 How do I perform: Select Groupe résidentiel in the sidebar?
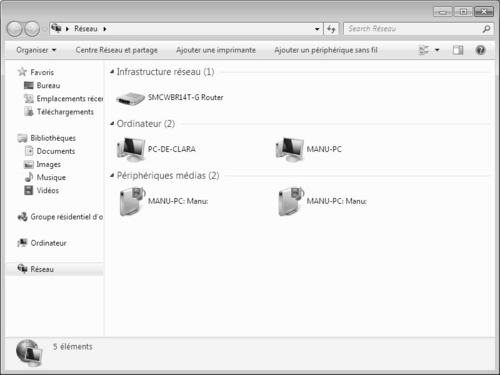click(67, 217)
